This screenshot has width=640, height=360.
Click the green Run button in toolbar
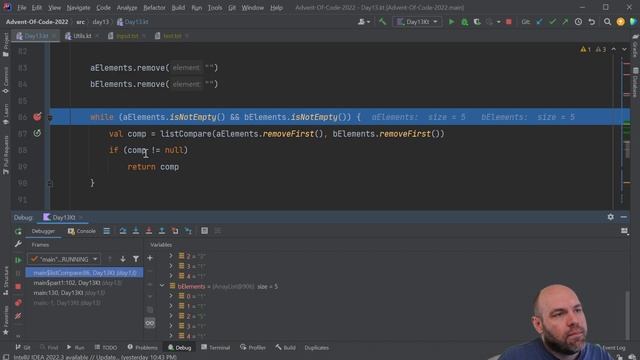coord(451,22)
